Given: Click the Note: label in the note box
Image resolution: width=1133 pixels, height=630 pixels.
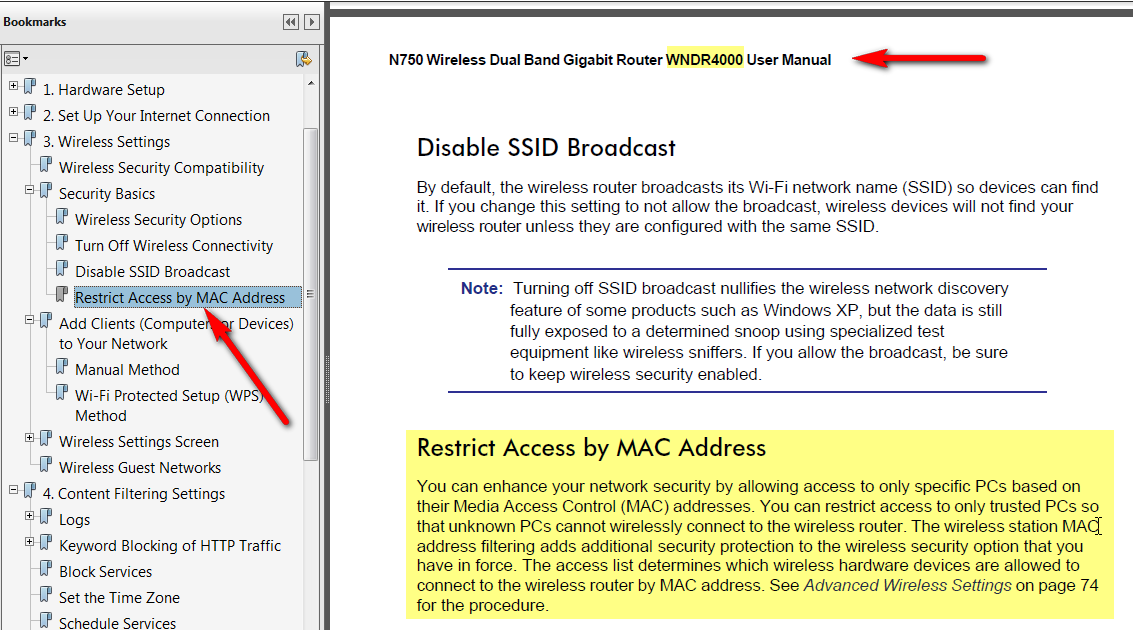Looking at the screenshot, I should pyautogui.click(x=481, y=288).
